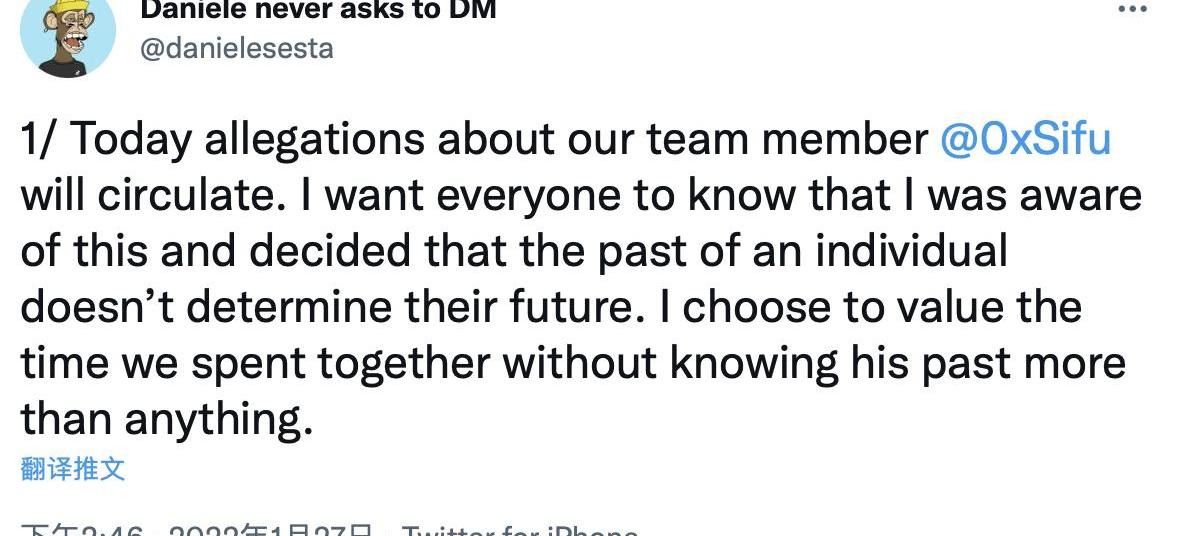Open the "Daniele never asks to DM" profile name
The width and height of the screenshot is (1183, 536).
[318, 10]
